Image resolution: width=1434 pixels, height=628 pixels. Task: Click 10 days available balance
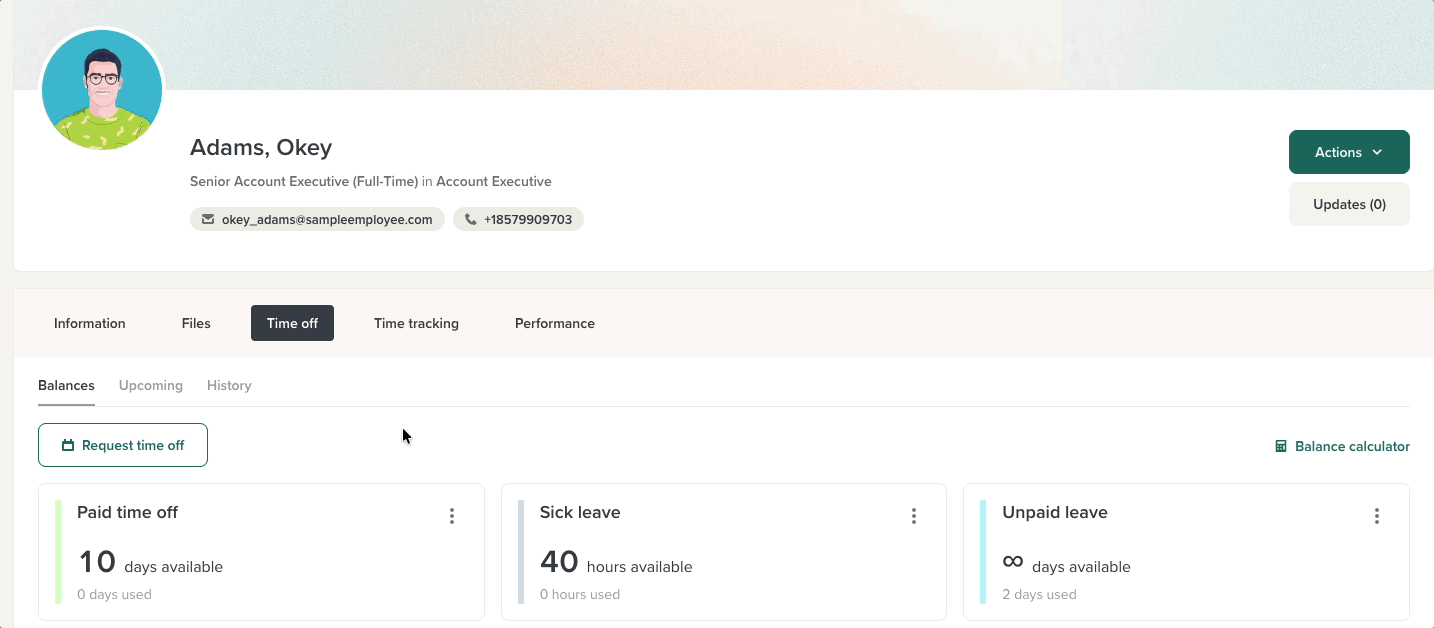[x=150, y=563]
